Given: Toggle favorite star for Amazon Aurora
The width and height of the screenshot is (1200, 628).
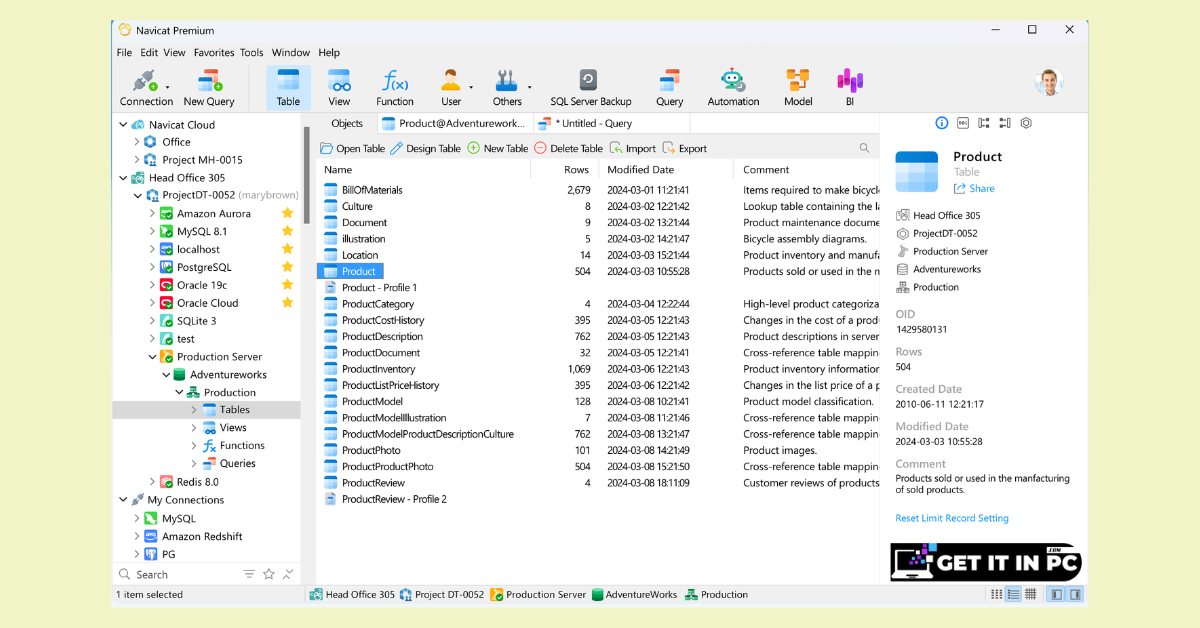Looking at the screenshot, I should [x=288, y=214].
